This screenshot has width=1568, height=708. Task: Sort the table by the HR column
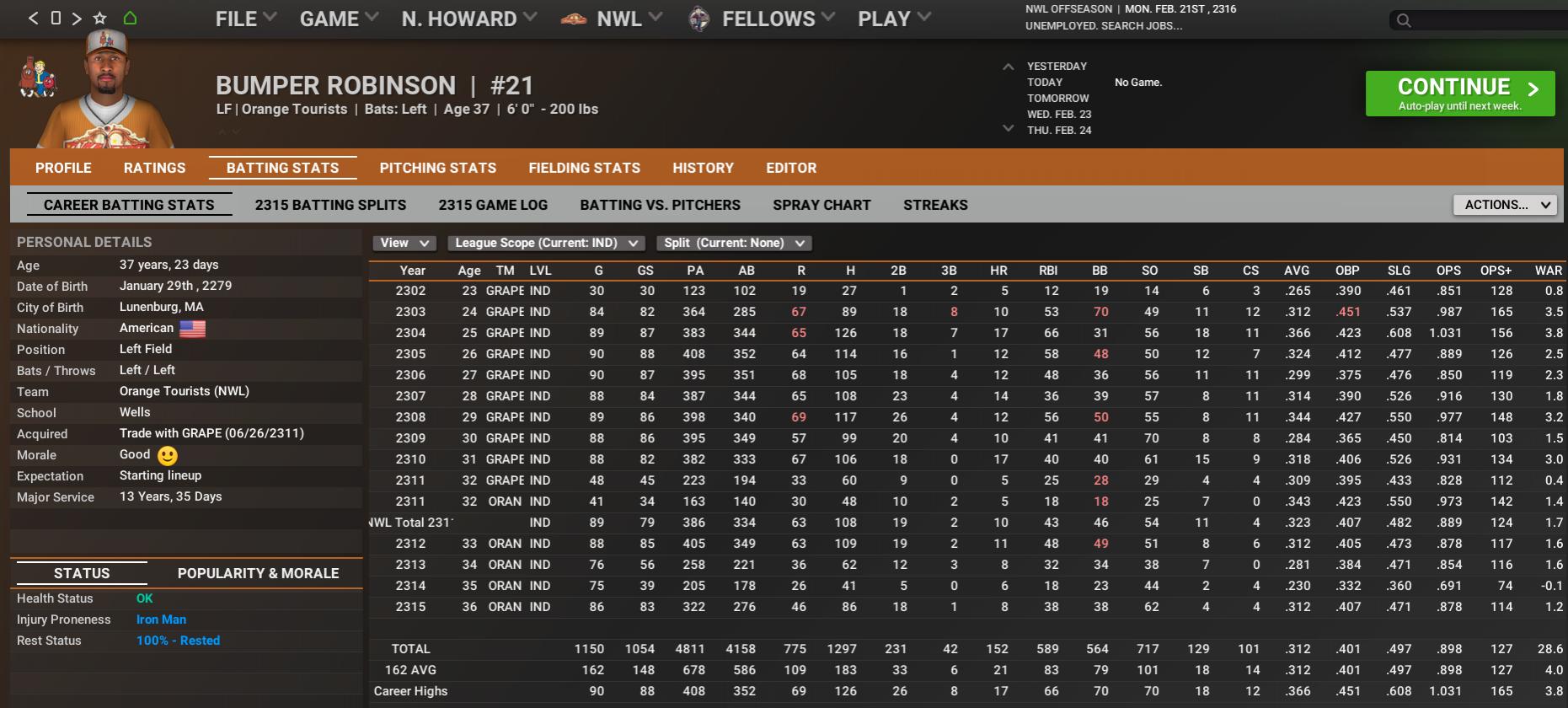click(x=998, y=271)
